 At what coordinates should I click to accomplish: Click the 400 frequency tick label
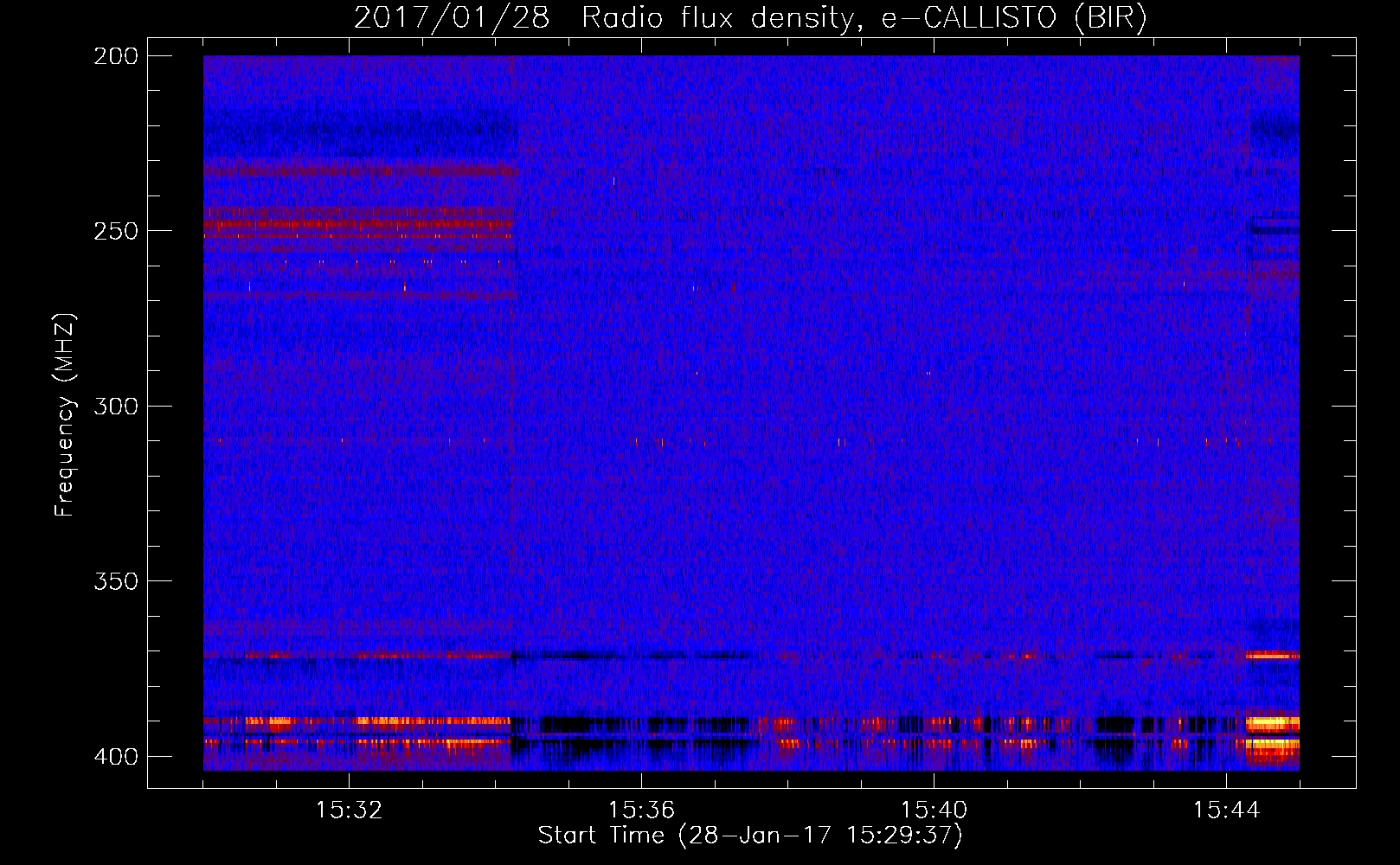(x=116, y=757)
